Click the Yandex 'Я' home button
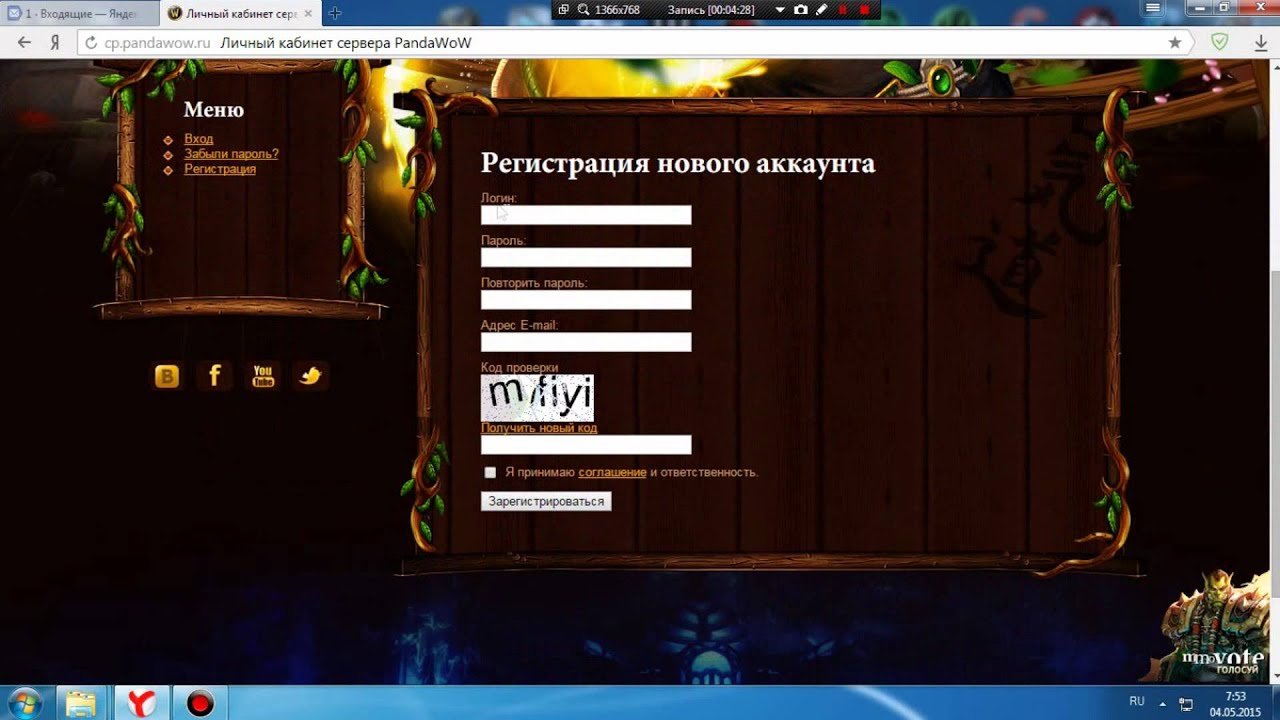This screenshot has width=1280, height=720. click(x=56, y=43)
